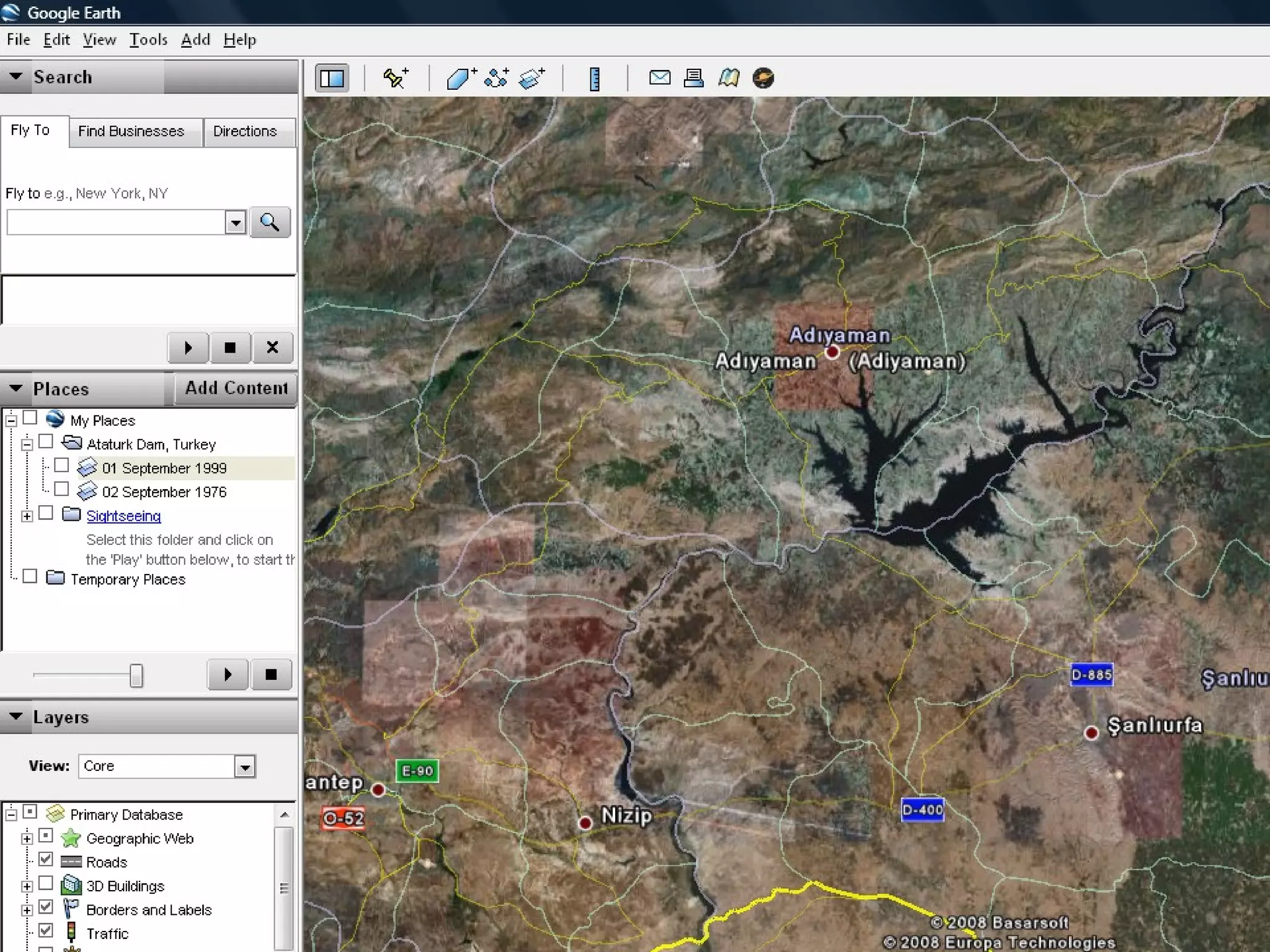The height and width of the screenshot is (952, 1270).
Task: Switch to the Find Businesses tab
Action: [131, 131]
